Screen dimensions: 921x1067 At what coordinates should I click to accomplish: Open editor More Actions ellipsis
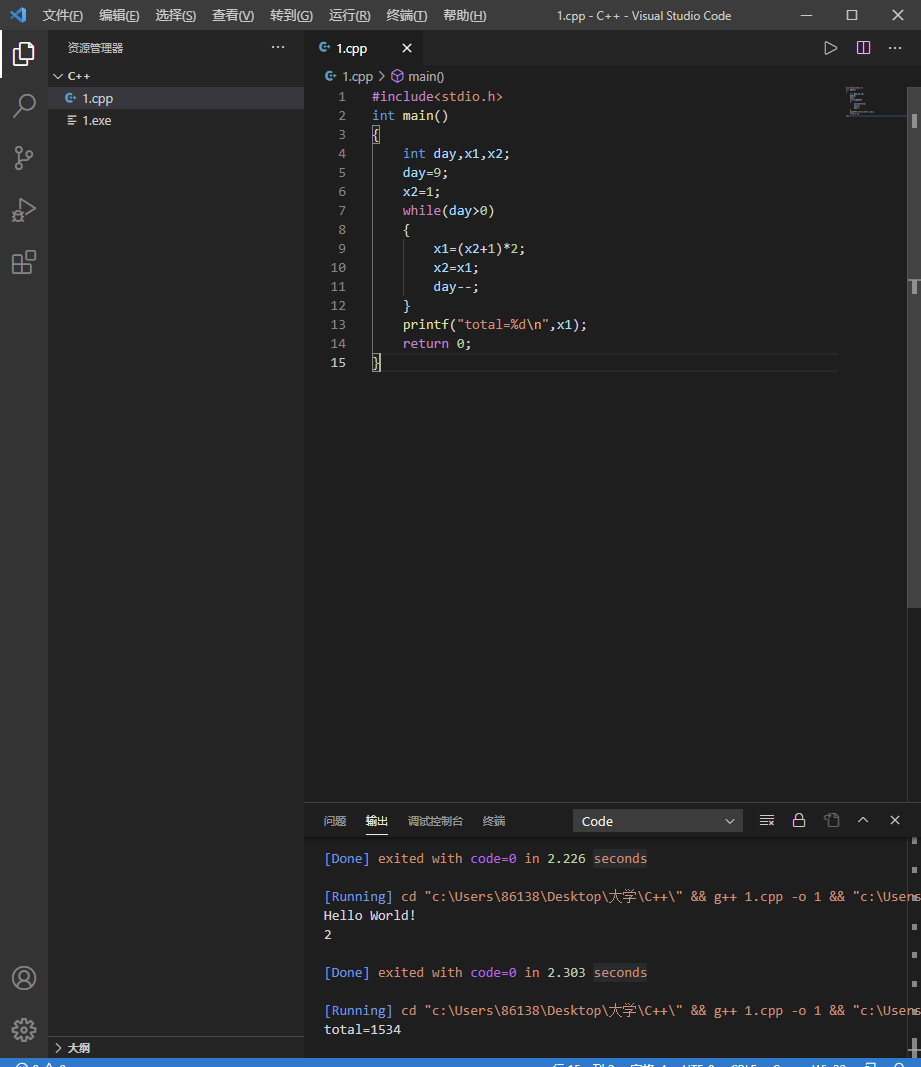pyautogui.click(x=895, y=48)
